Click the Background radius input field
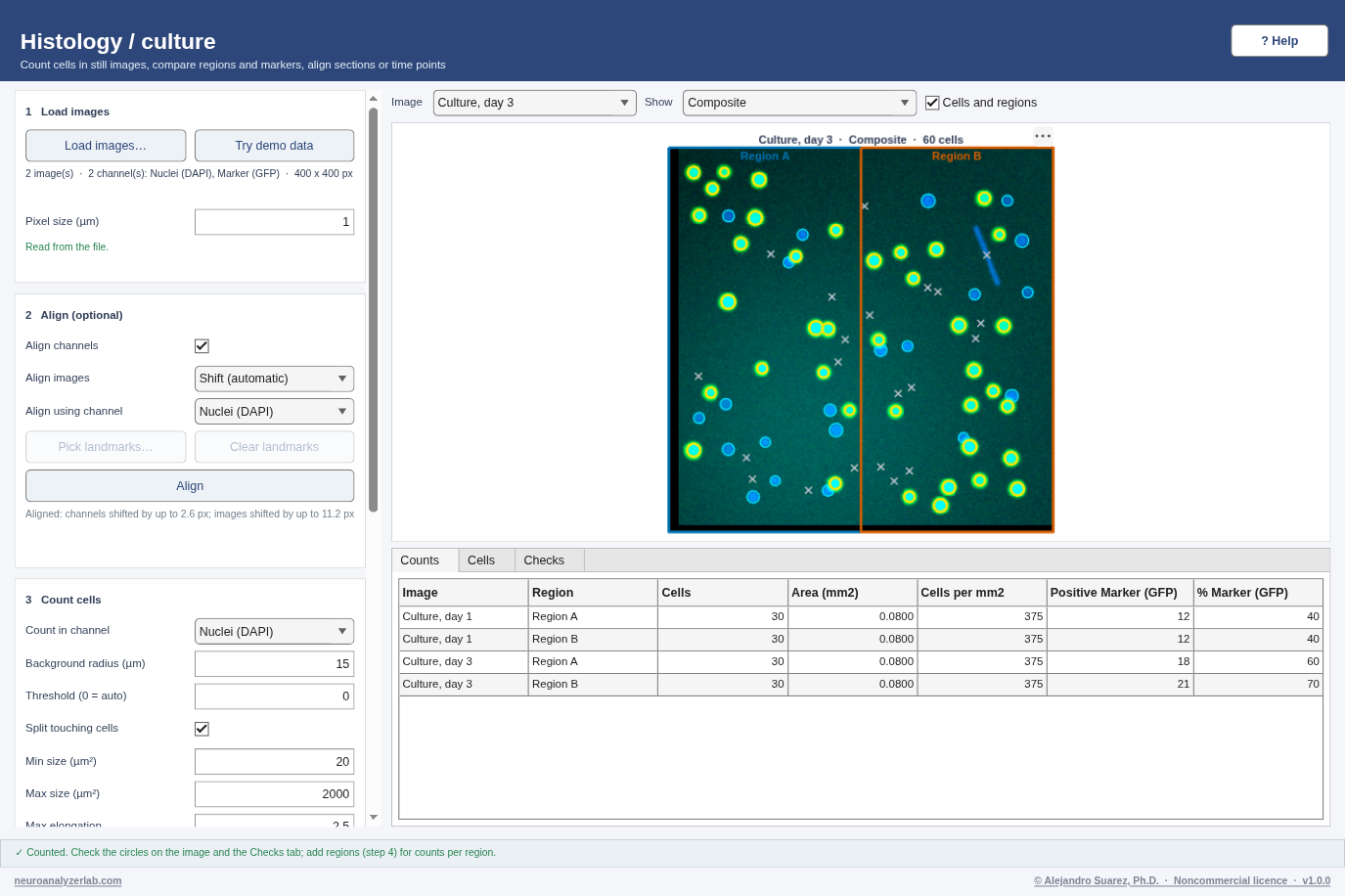 [x=274, y=664]
